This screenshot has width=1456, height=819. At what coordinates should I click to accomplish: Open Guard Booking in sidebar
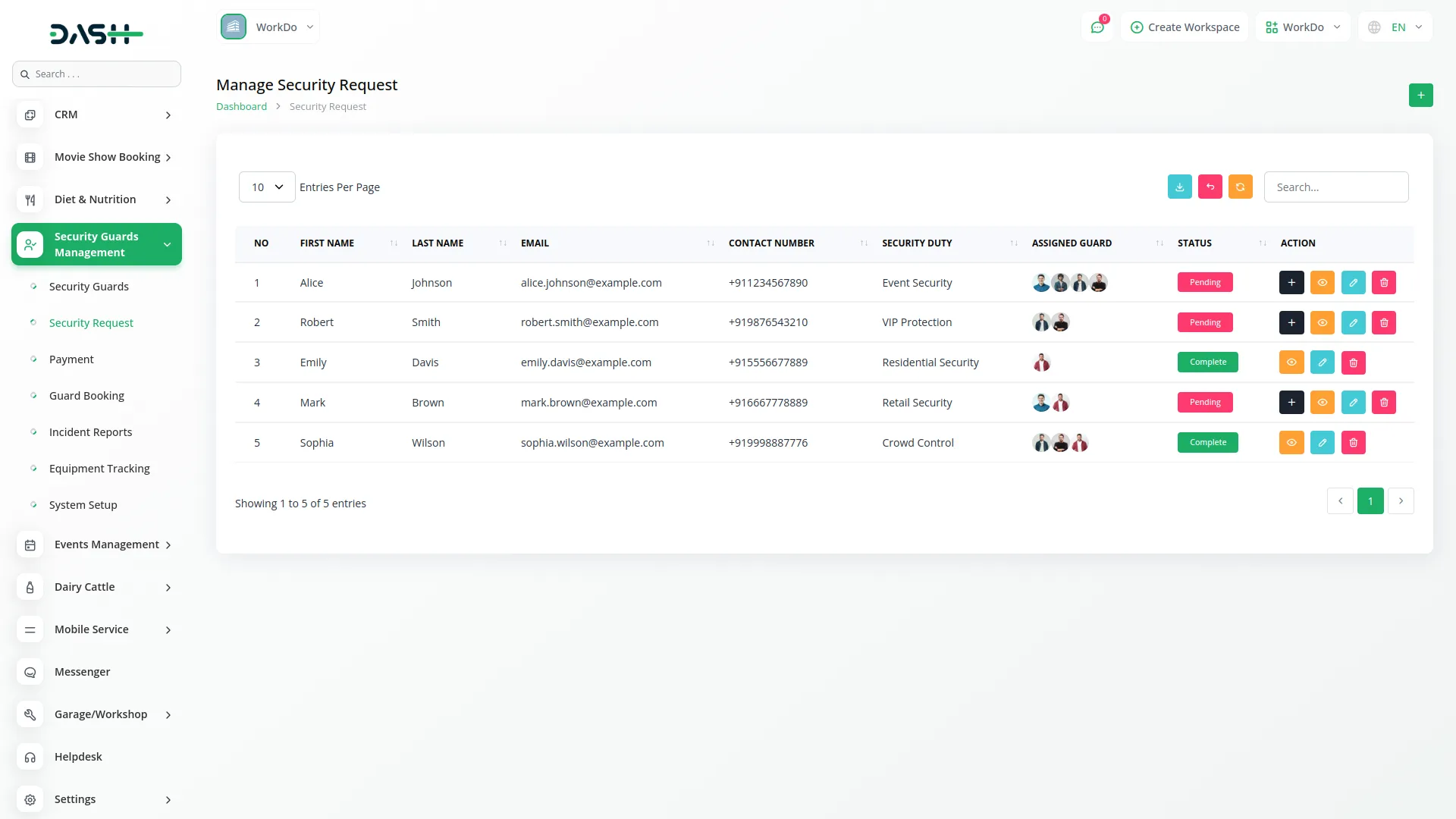coord(86,396)
